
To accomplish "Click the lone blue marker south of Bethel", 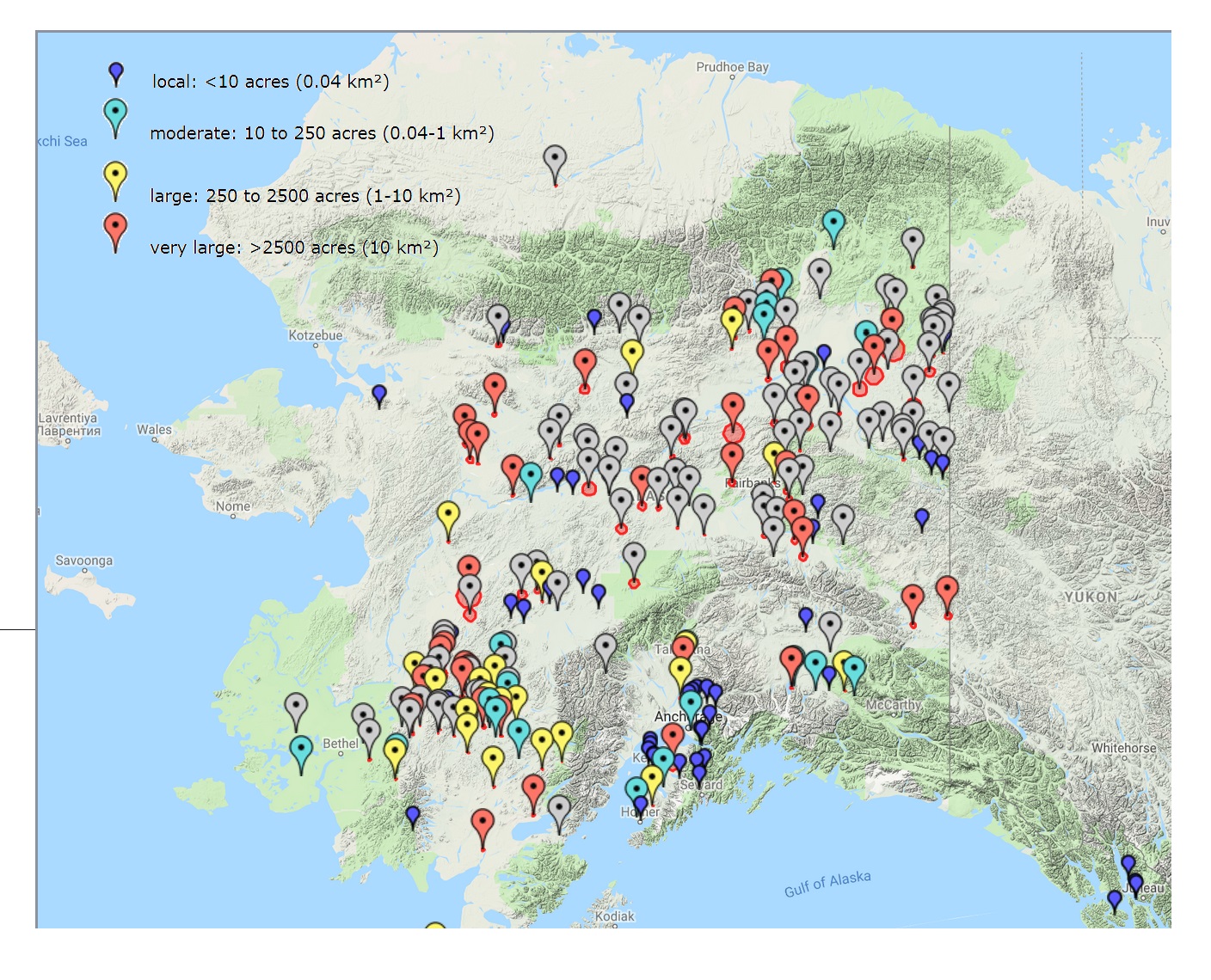I will [x=413, y=817].
